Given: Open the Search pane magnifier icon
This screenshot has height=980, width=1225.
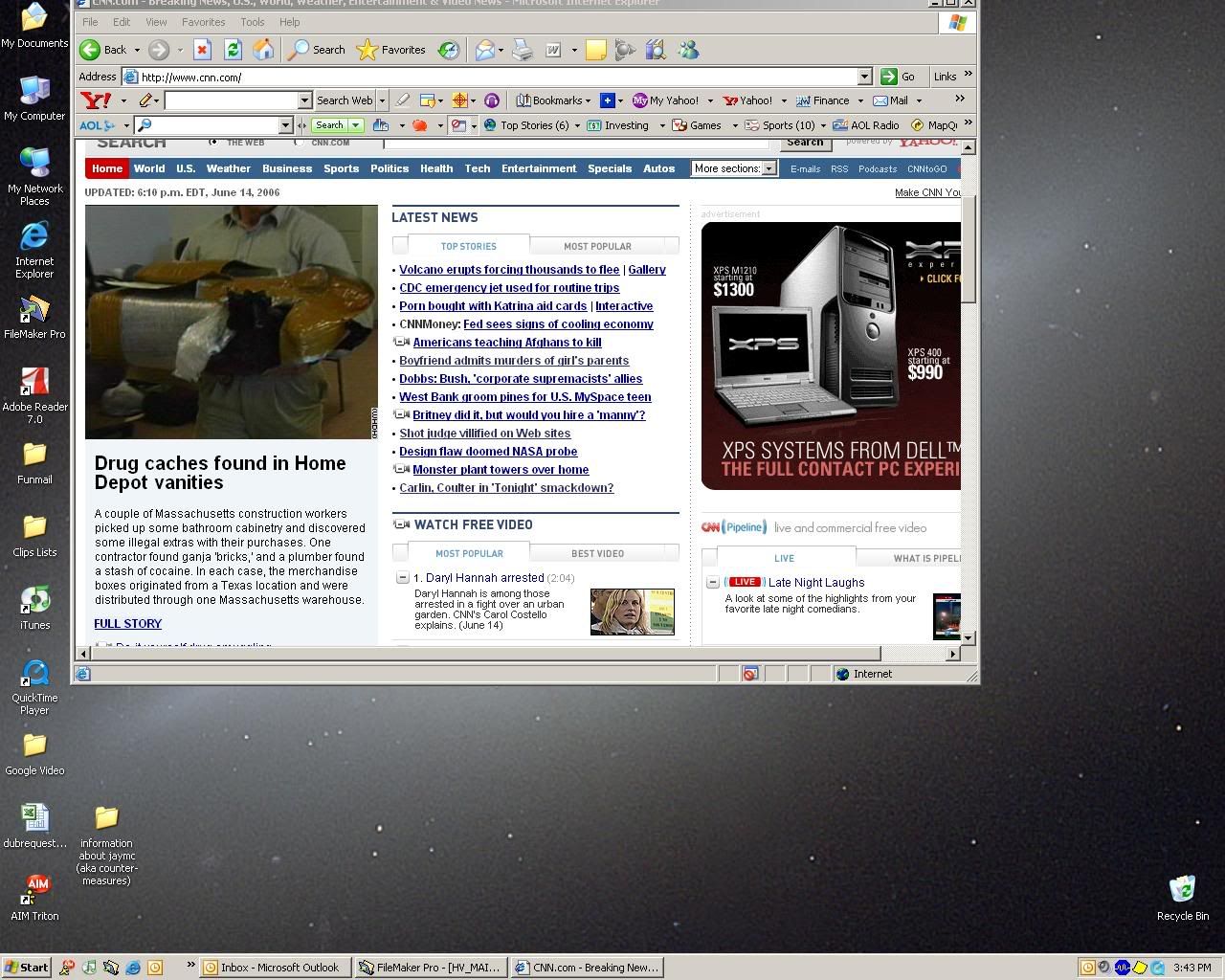Looking at the screenshot, I should (300, 50).
